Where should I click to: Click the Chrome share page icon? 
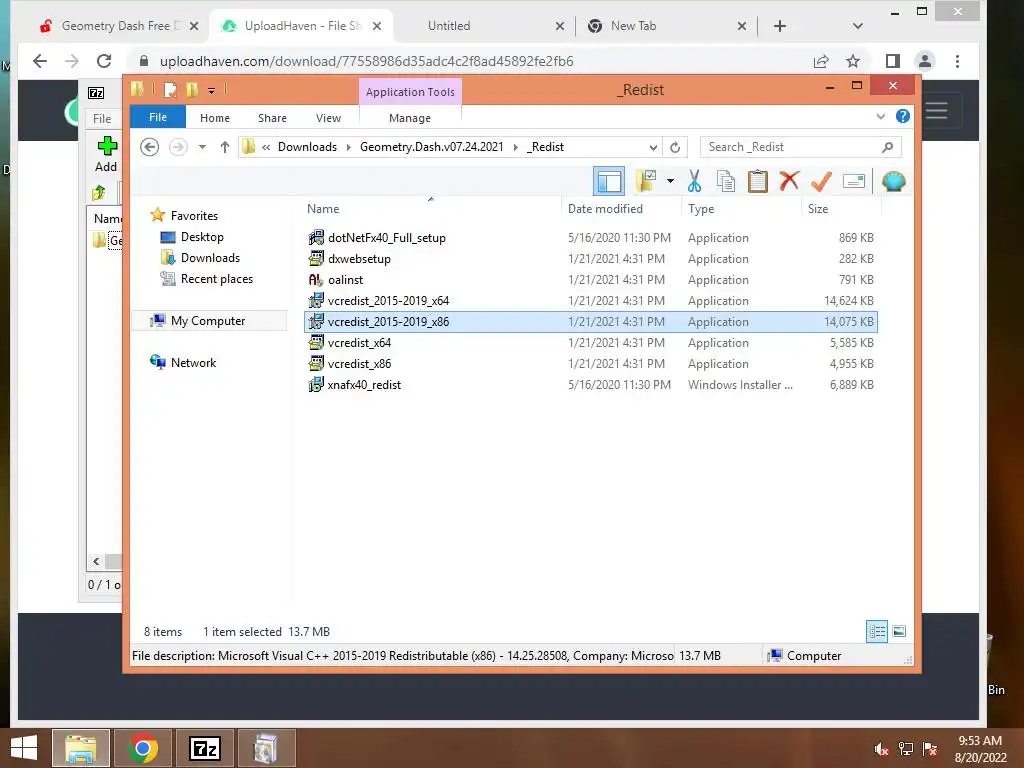pos(821,61)
